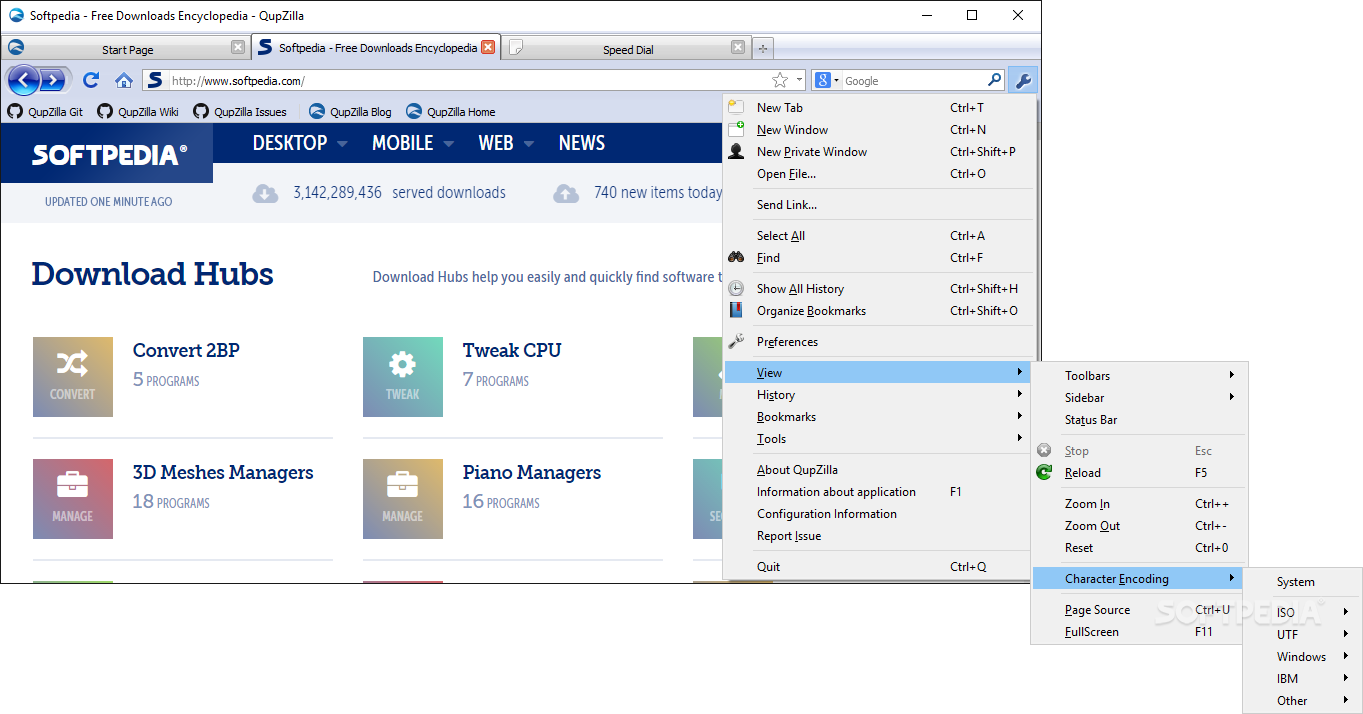This screenshot has width=1363, height=714.
Task: Close the Softpedia tab
Action: pyautogui.click(x=488, y=47)
